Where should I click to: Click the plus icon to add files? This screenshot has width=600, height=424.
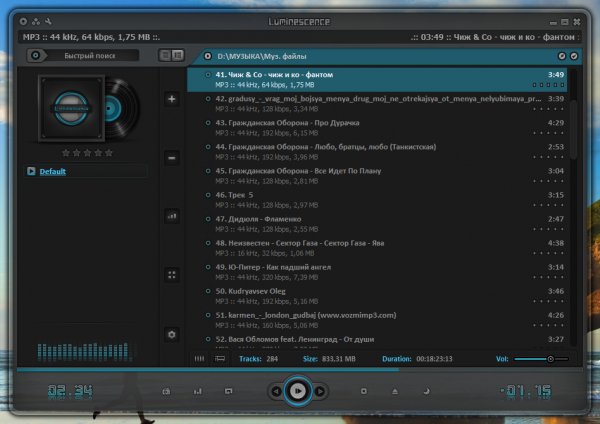[x=172, y=99]
